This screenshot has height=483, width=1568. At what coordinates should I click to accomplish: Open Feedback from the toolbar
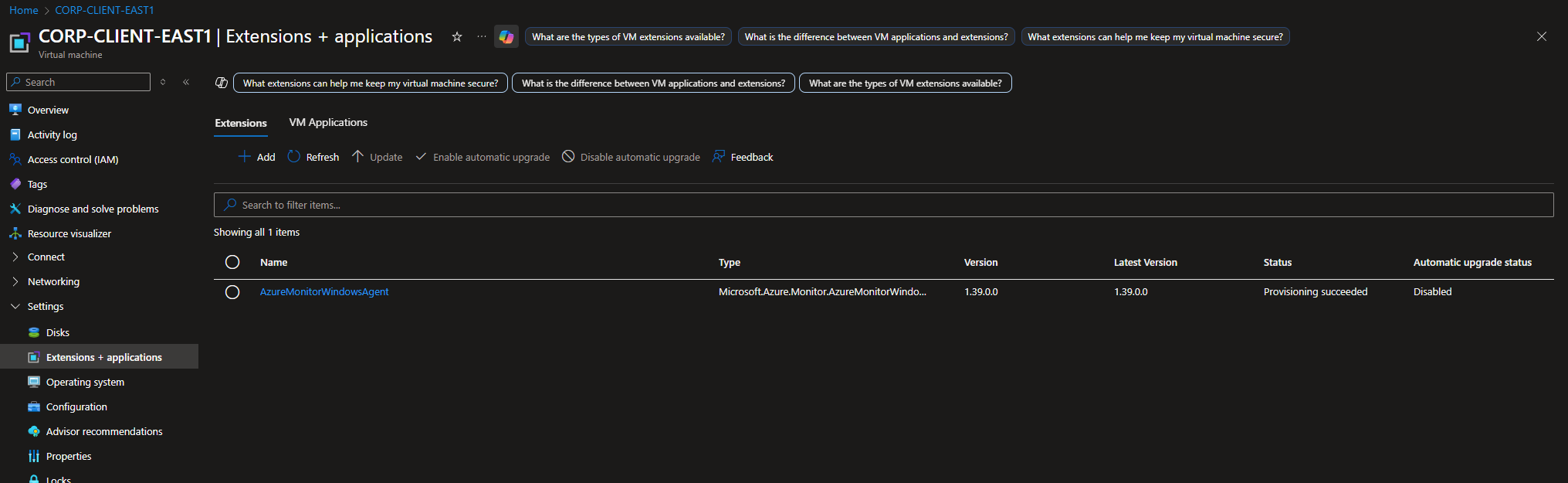tap(743, 157)
